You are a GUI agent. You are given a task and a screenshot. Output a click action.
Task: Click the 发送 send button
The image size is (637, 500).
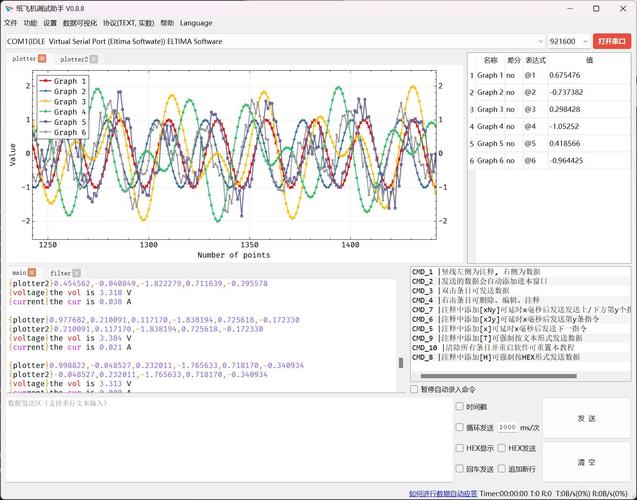tap(586, 418)
